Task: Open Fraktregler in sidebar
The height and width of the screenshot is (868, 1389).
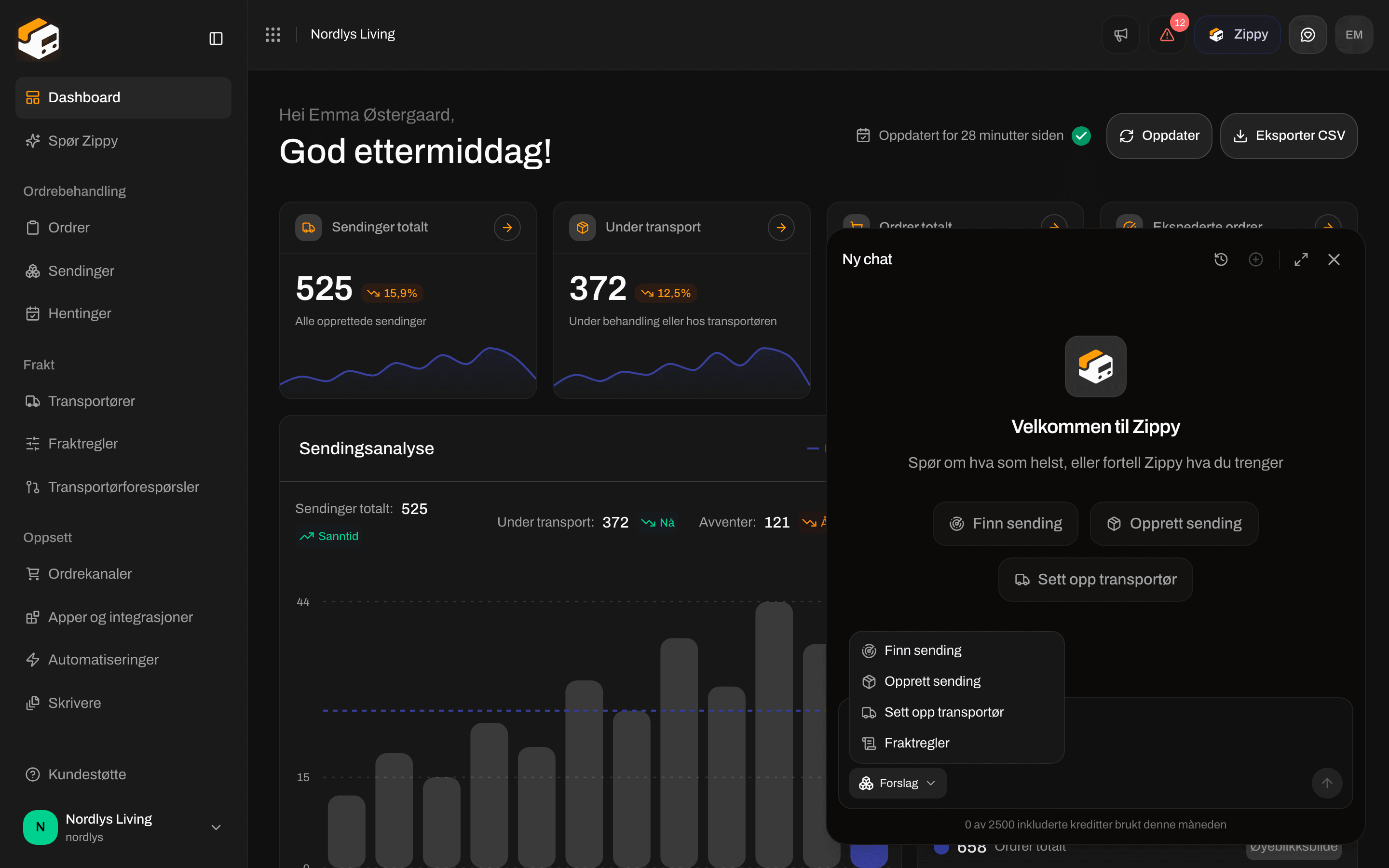Action: [x=123, y=444]
